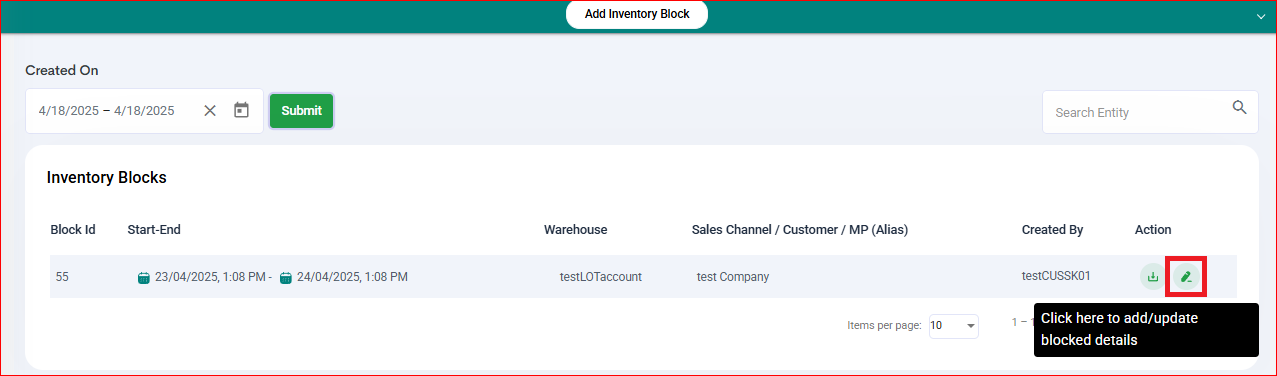Select the testLOTaccount warehouse cell
The height and width of the screenshot is (376, 1277).
(601, 277)
